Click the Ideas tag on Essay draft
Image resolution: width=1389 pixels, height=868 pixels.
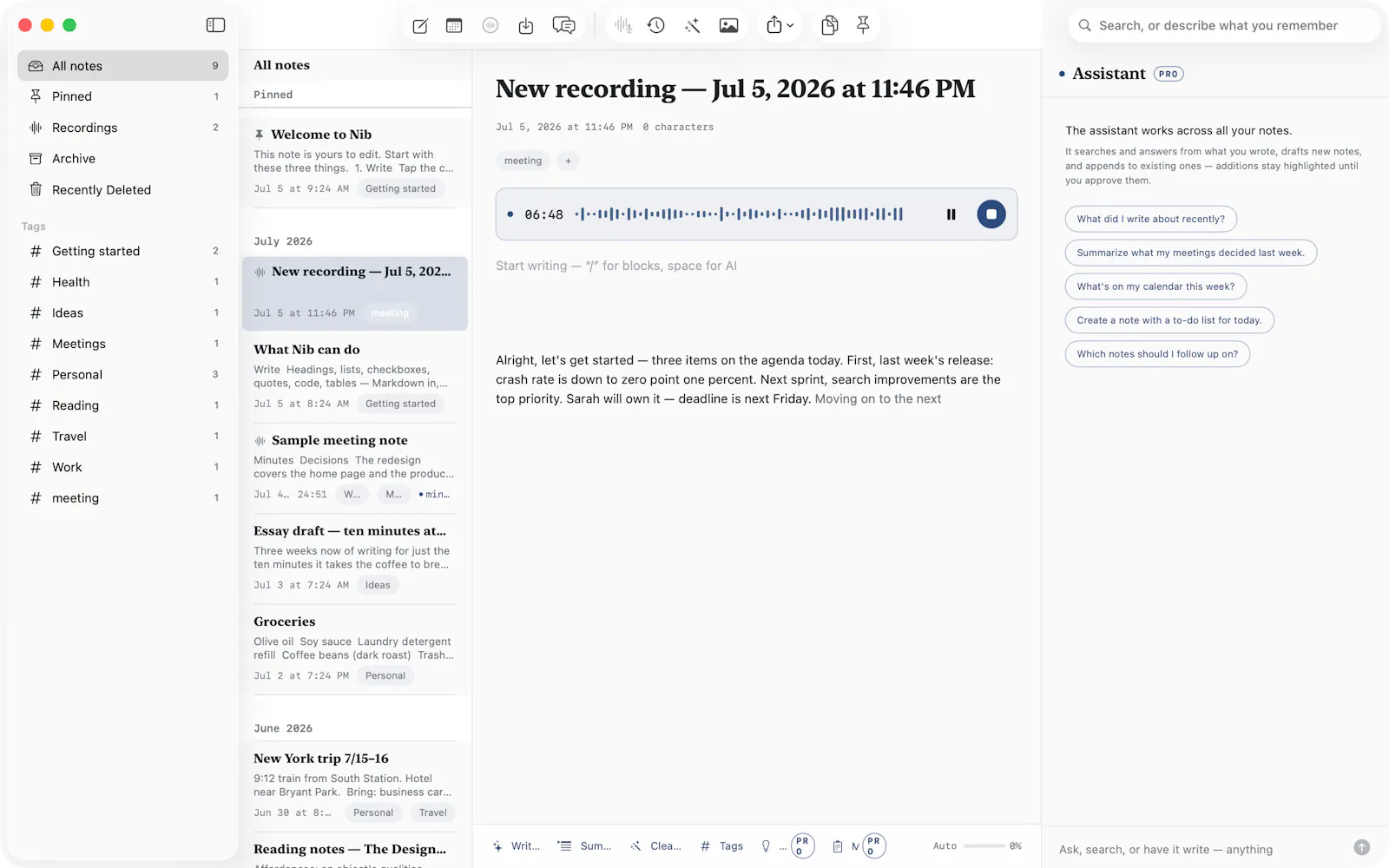point(378,585)
